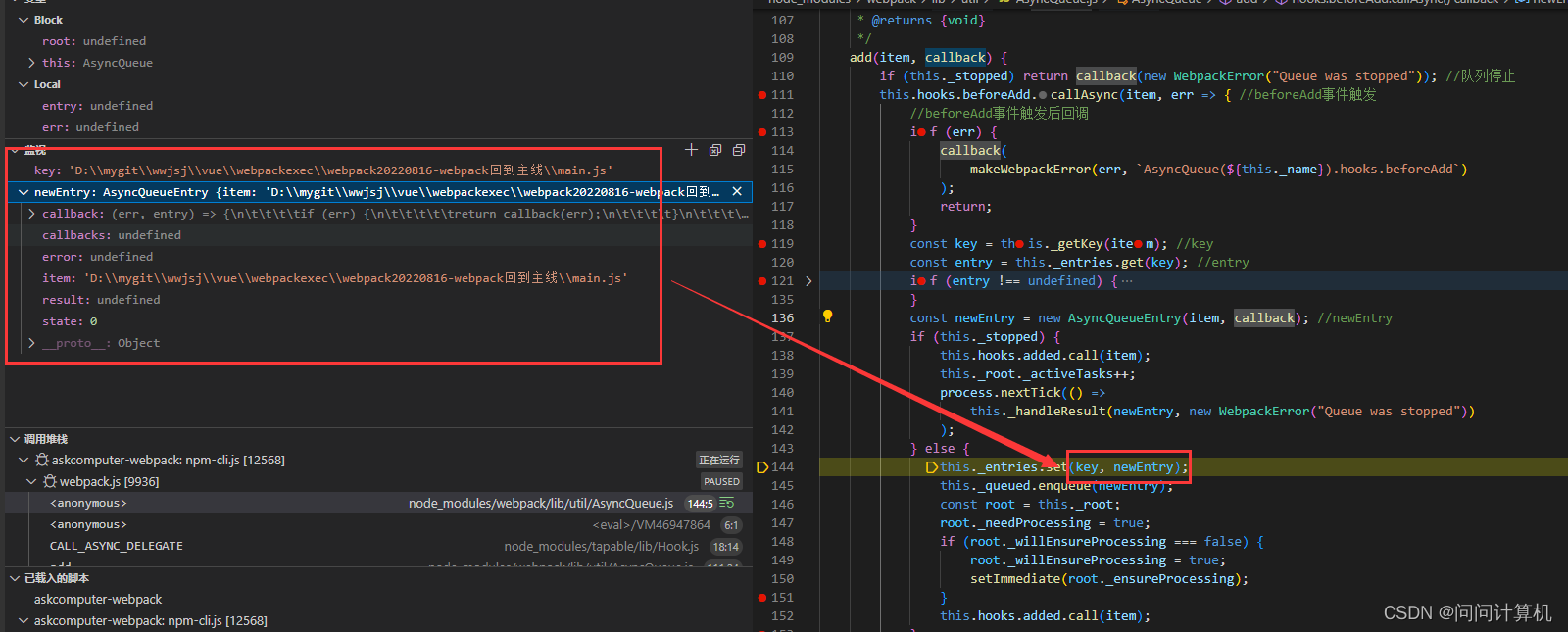The image size is (1568, 632).
Task: Remove the newEntry watch expression
Action: pos(737,192)
